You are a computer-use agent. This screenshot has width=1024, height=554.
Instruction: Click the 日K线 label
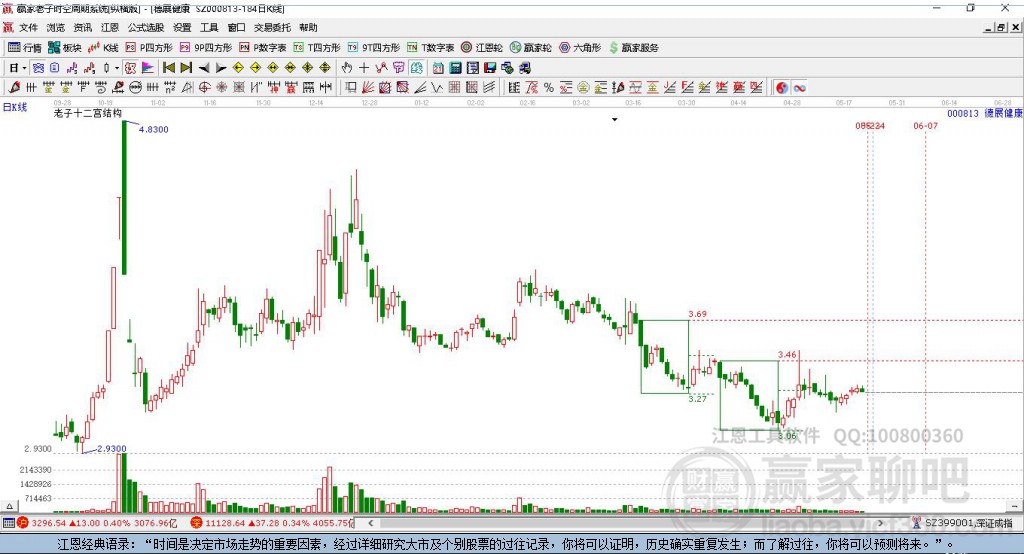15,107
